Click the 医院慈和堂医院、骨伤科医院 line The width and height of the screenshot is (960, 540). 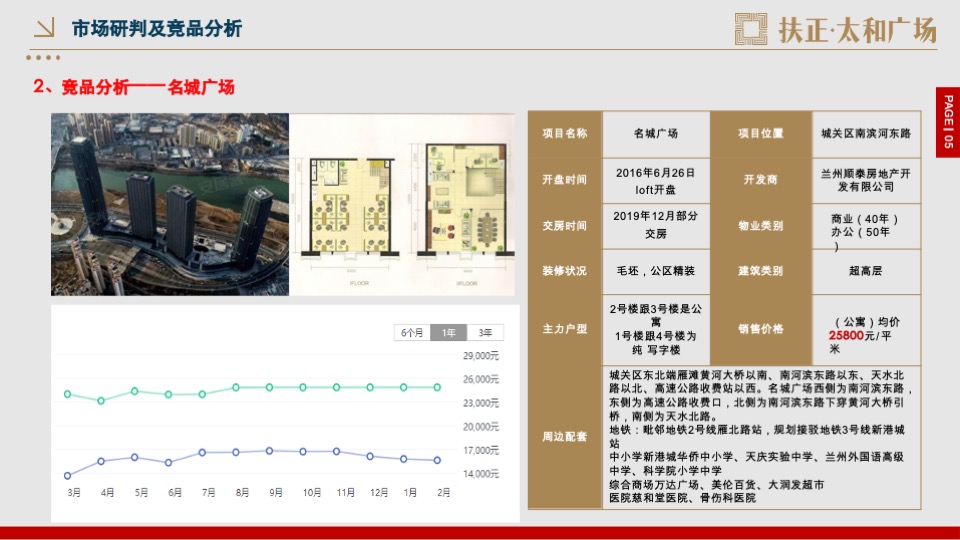pos(683,498)
